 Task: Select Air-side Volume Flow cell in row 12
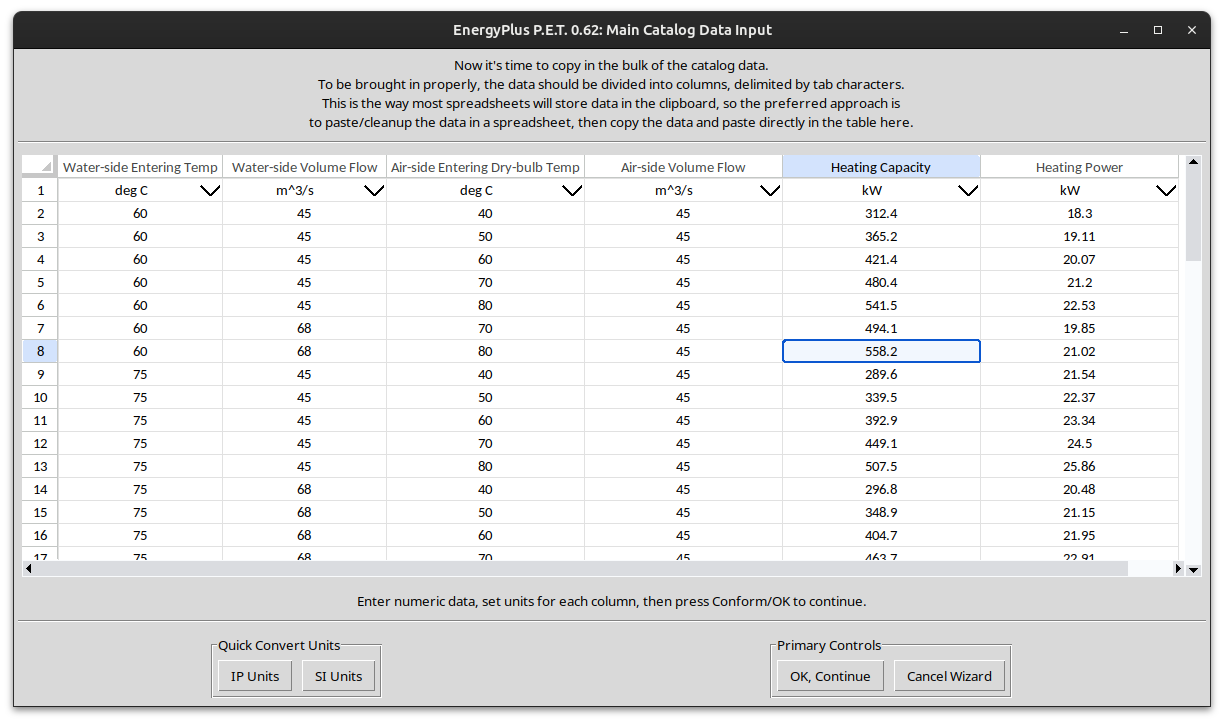pyautogui.click(x=683, y=443)
